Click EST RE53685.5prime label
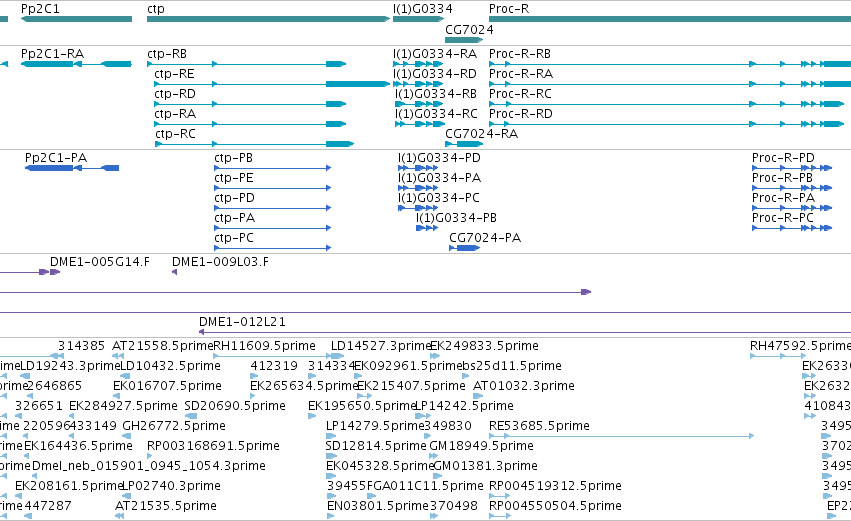This screenshot has width=851, height=521. (539, 427)
